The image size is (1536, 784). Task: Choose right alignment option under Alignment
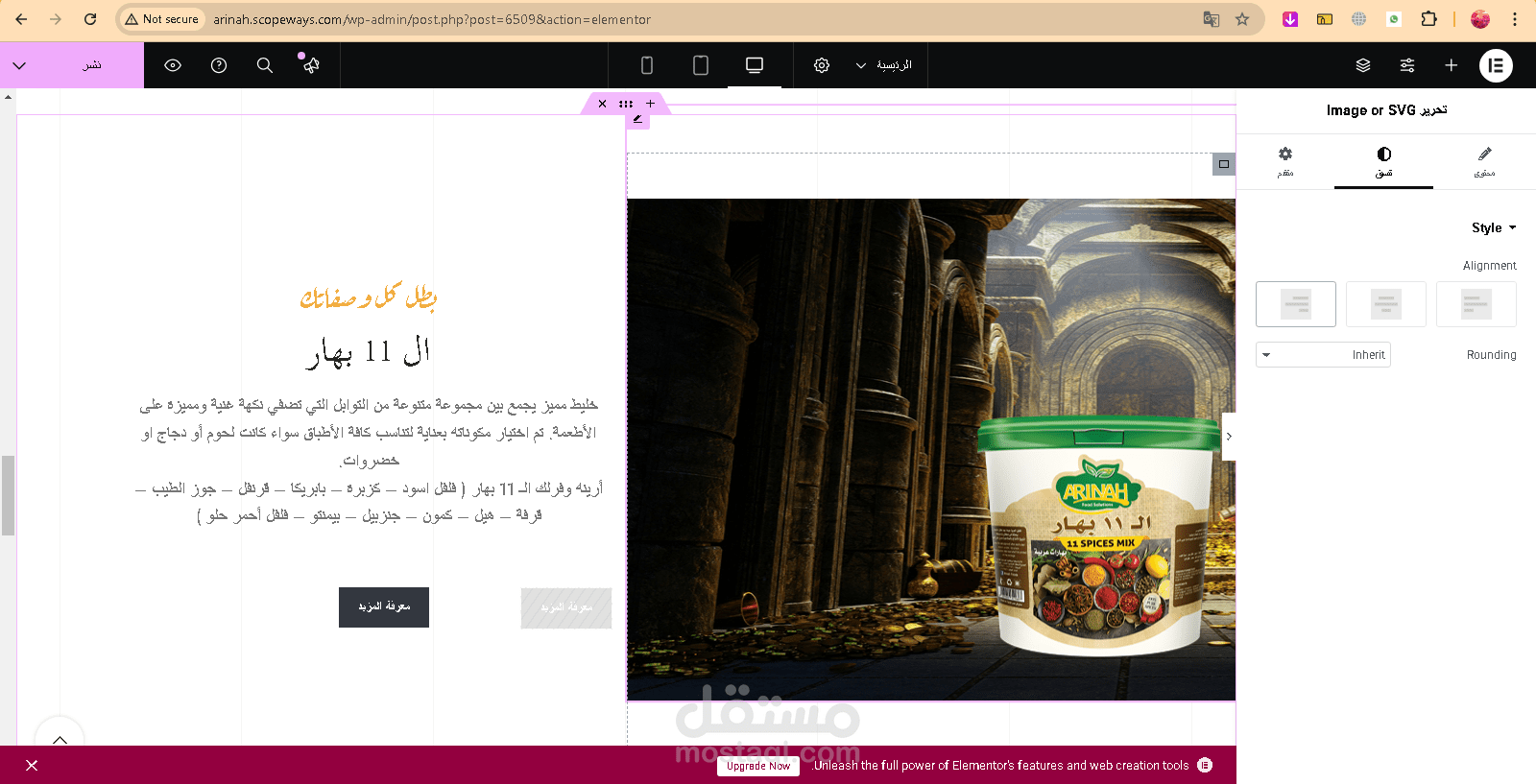point(1476,304)
